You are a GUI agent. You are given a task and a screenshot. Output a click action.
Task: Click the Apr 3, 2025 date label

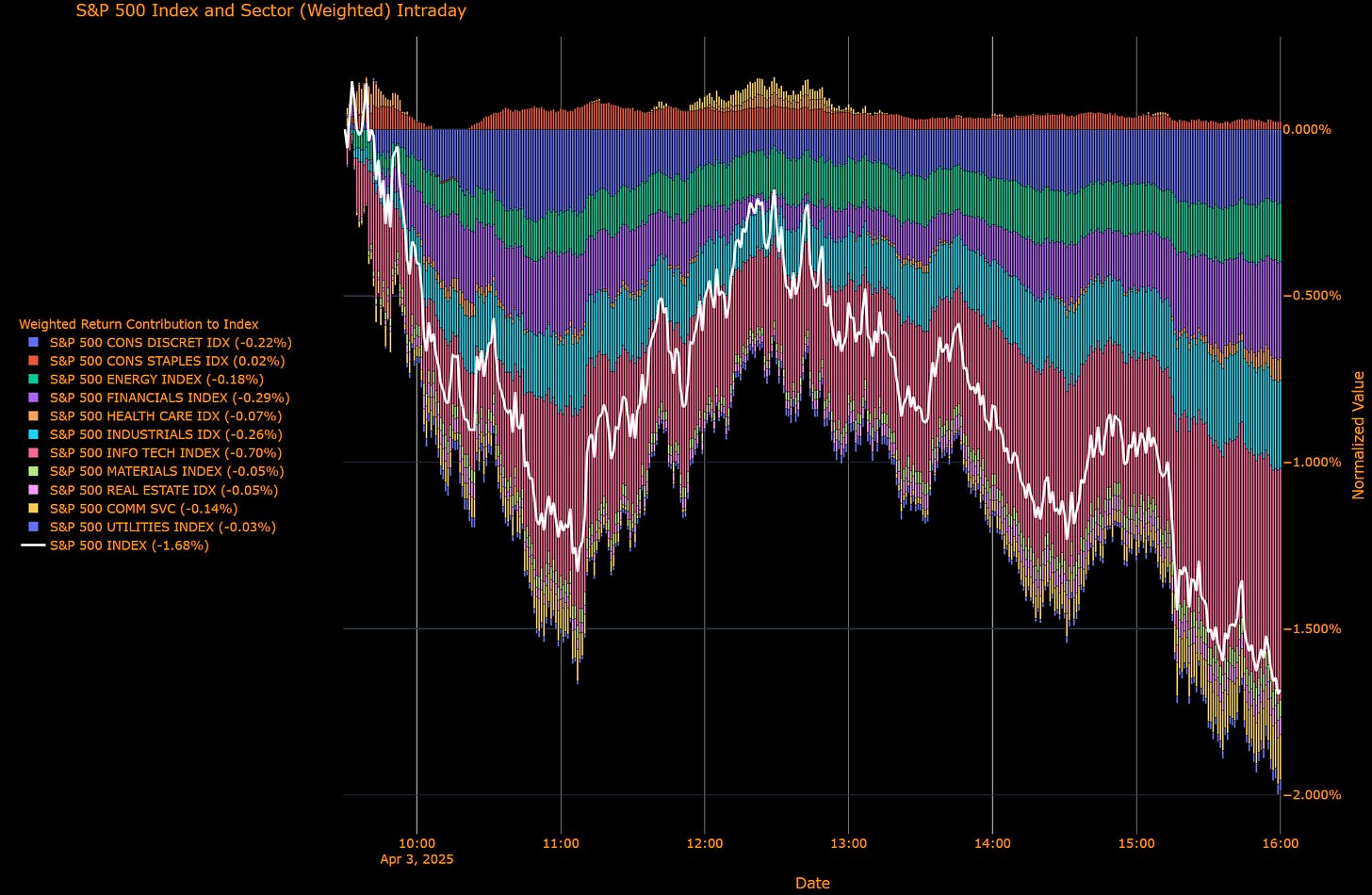[416, 859]
